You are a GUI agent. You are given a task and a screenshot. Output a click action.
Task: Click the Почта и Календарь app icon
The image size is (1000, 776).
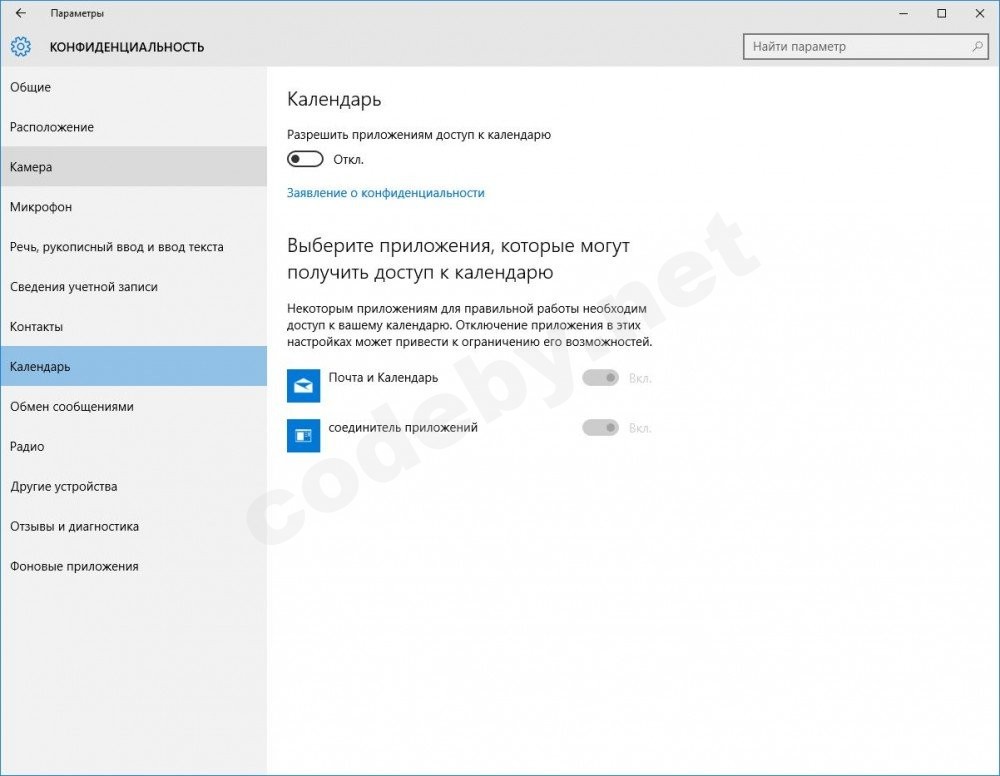point(303,385)
